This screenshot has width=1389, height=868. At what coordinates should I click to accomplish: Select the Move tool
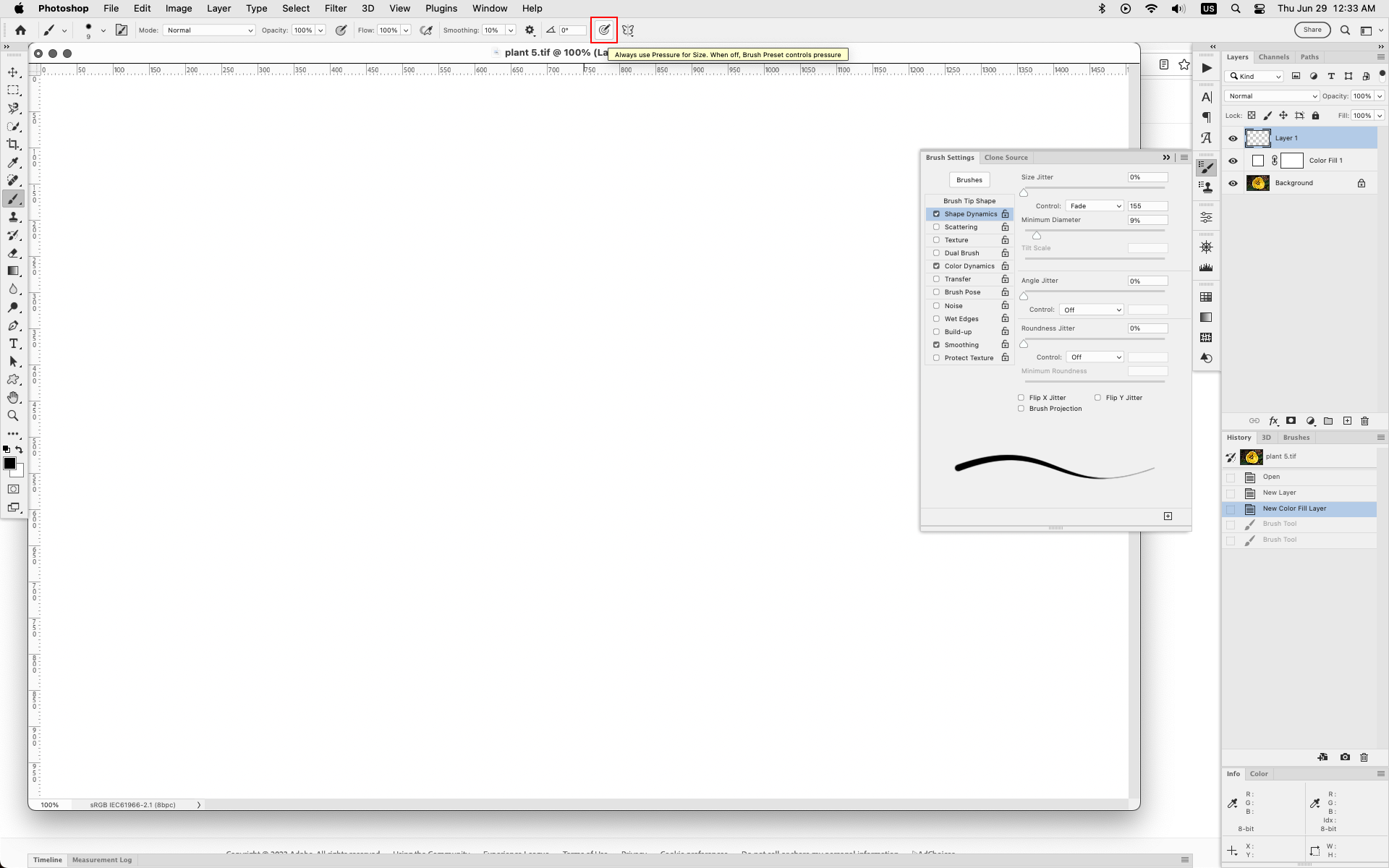(x=13, y=72)
